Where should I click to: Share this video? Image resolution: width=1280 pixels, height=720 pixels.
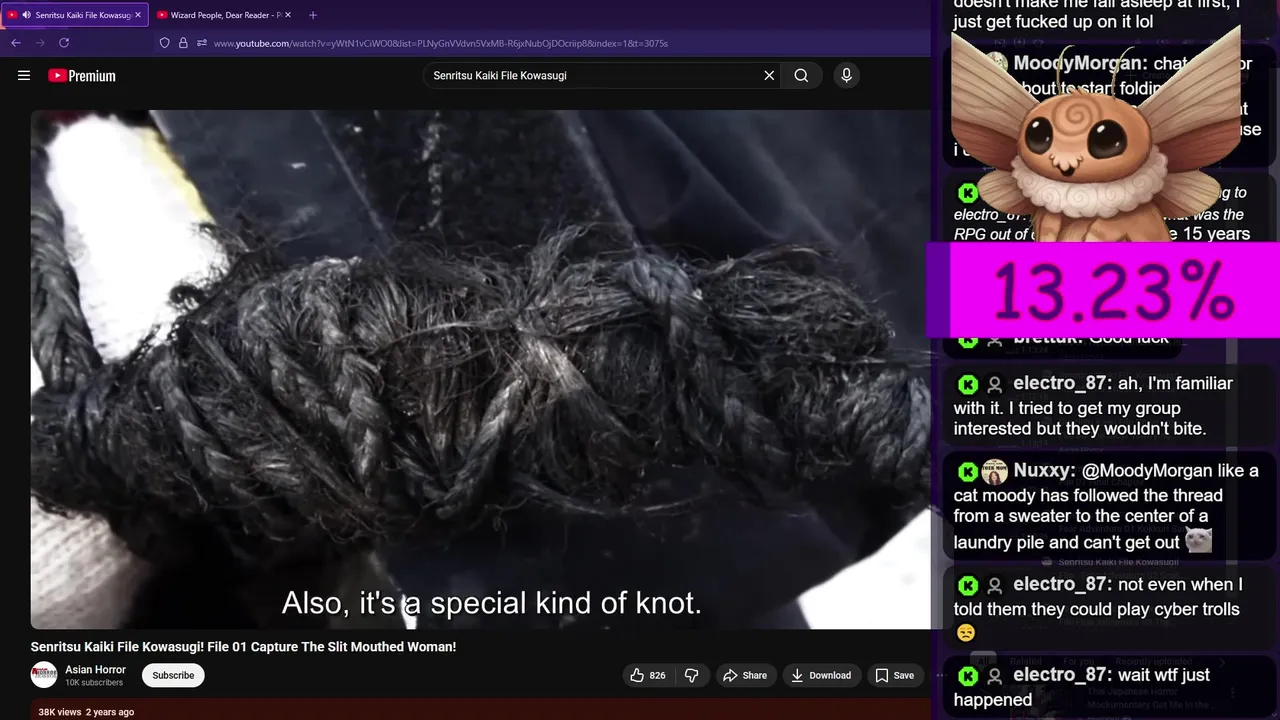click(x=745, y=675)
